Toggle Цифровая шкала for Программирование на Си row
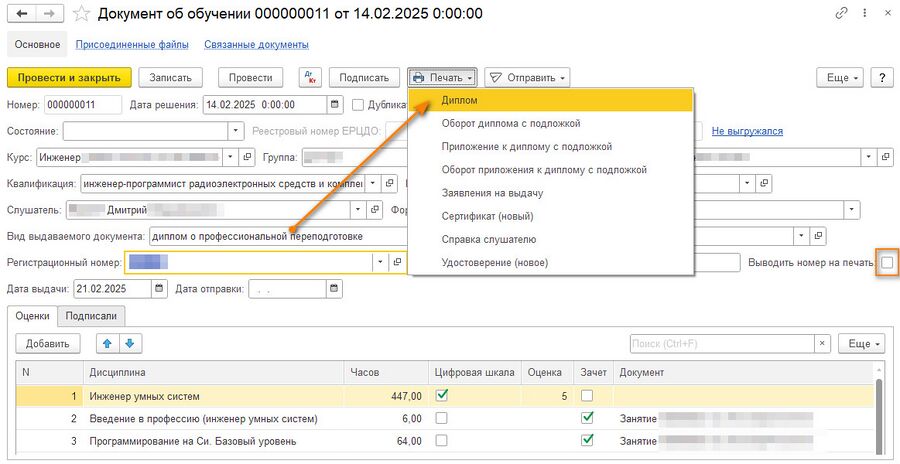This screenshot has width=900, height=464. (441, 441)
